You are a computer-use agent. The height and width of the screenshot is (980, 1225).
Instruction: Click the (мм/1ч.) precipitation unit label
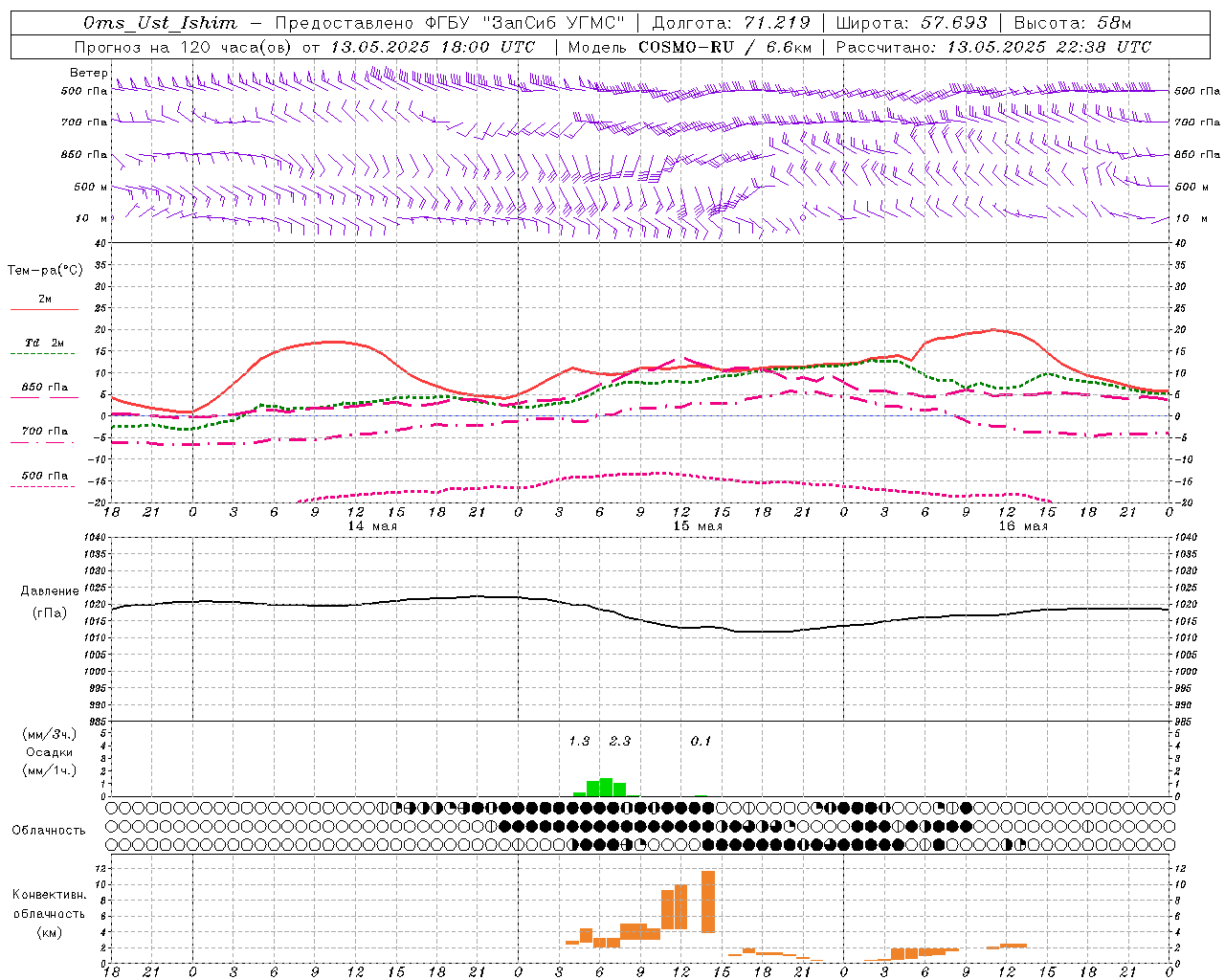(x=50, y=770)
